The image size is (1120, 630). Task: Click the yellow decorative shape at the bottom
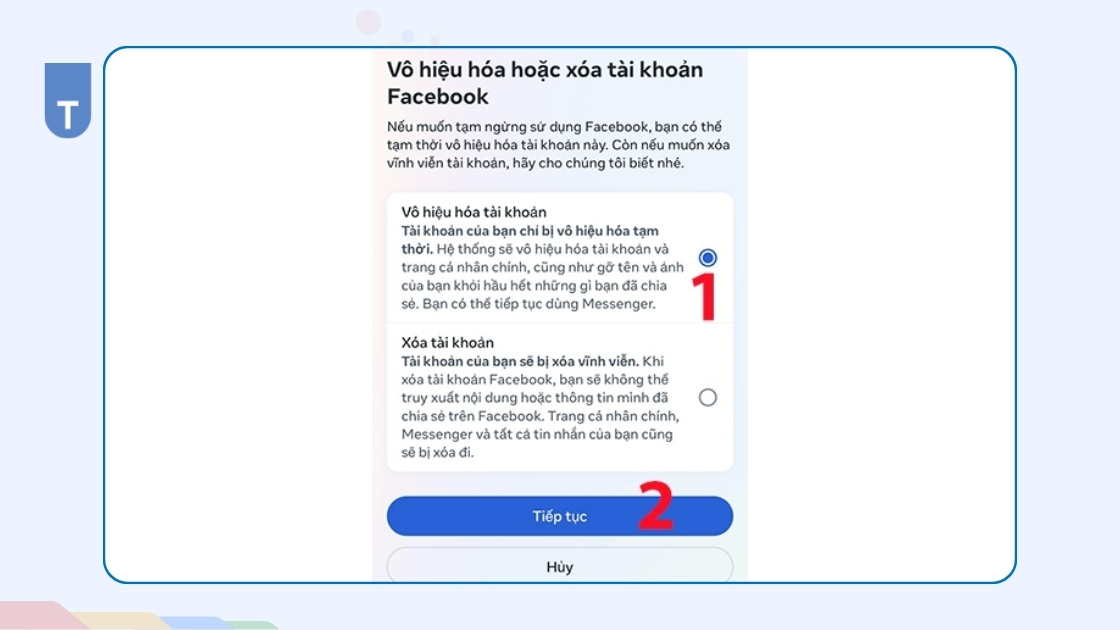pyautogui.click(x=121, y=621)
